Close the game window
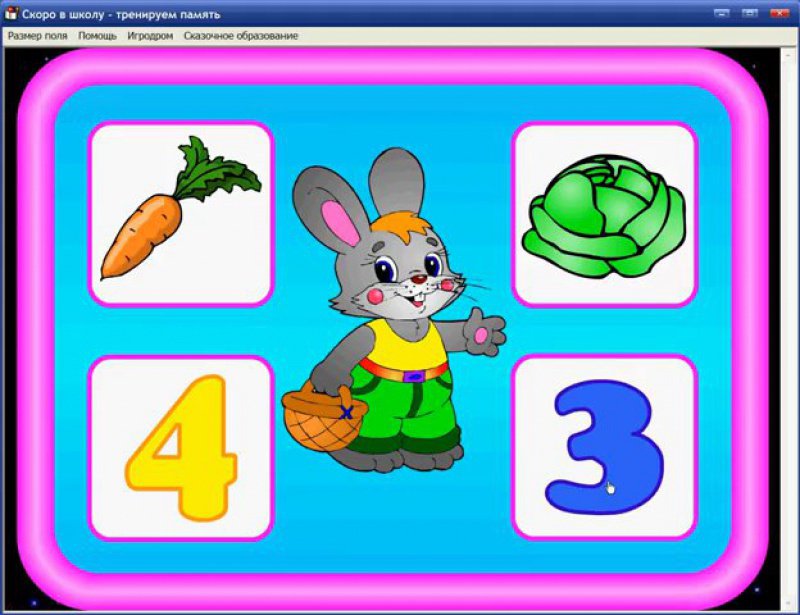Image resolution: width=800 pixels, height=615 pixels. click(x=779, y=13)
